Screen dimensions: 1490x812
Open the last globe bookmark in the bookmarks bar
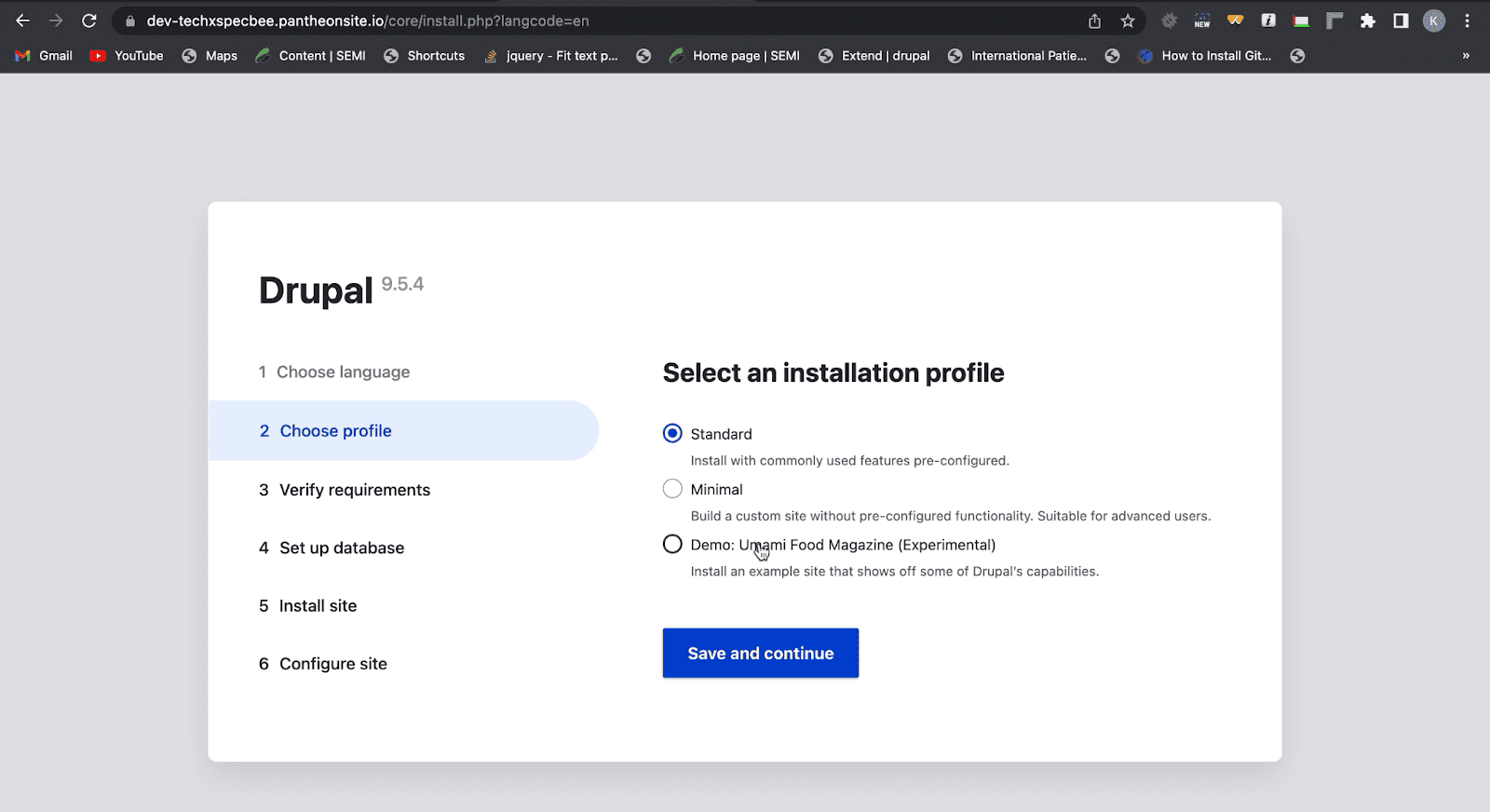1298,56
